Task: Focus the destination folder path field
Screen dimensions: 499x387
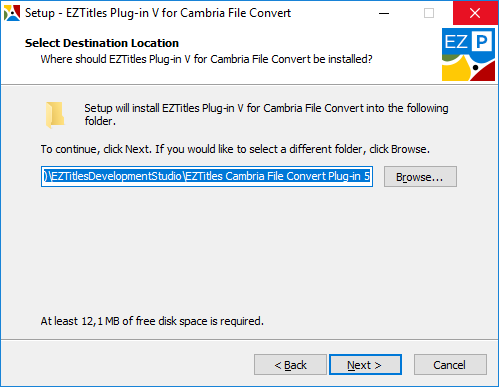Action: [207, 177]
